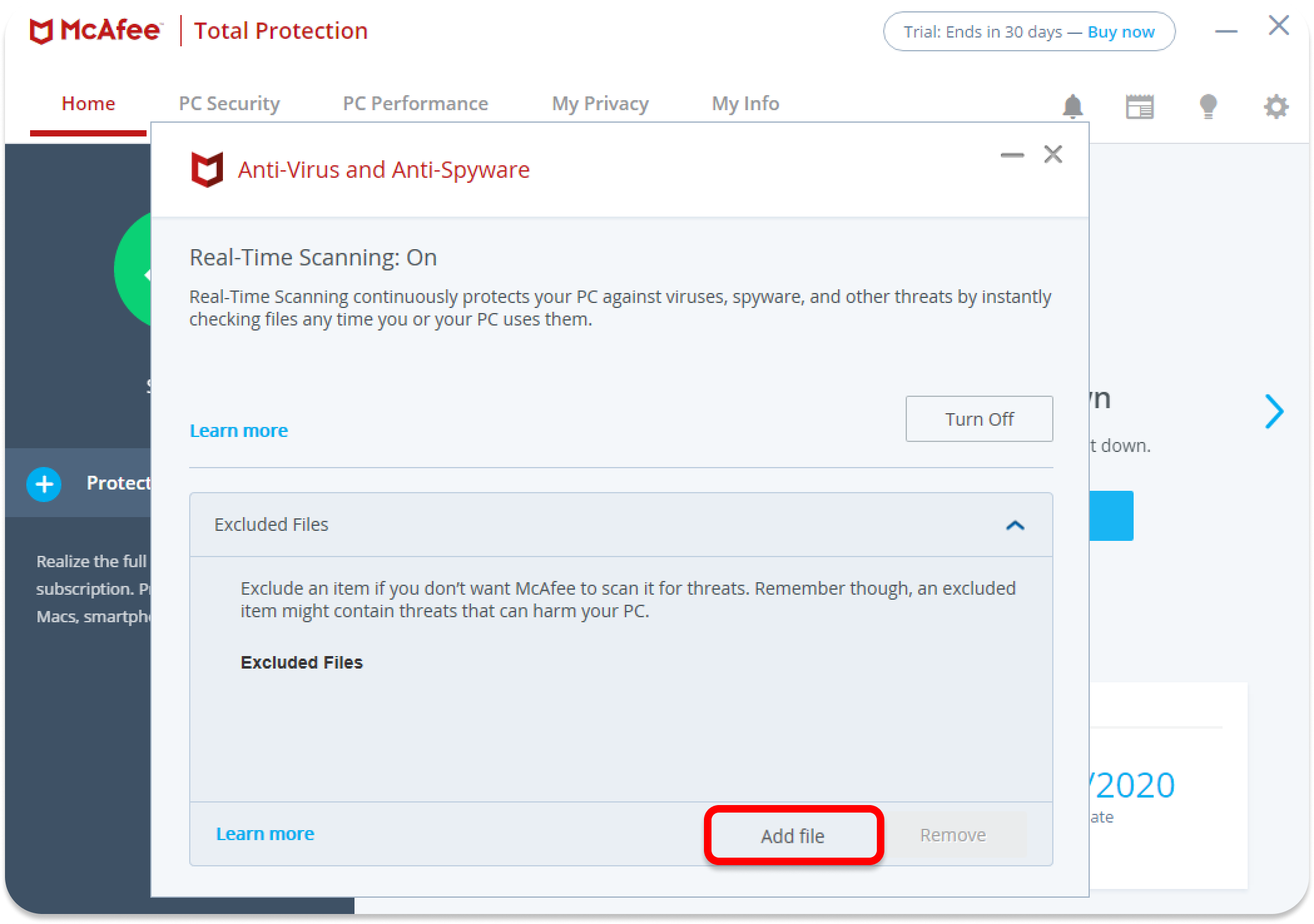
Task: Minimize the Anti-Virus and Anti-Spyware dialog
Action: pyautogui.click(x=1012, y=155)
